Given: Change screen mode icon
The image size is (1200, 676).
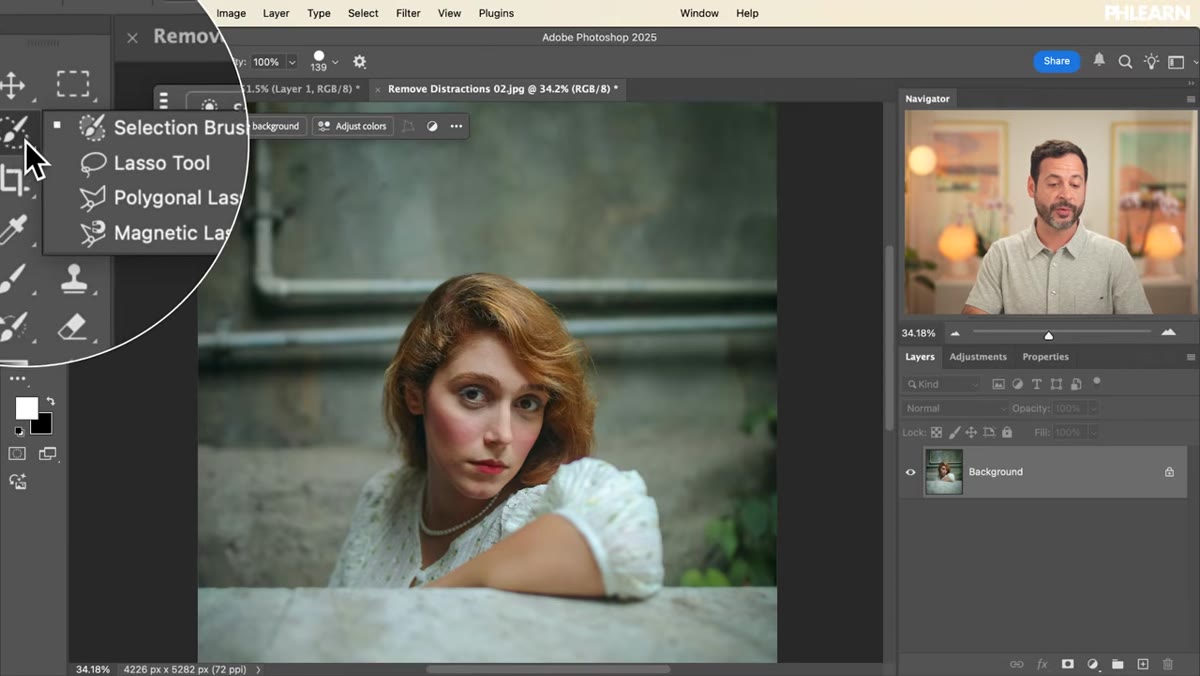Looking at the screenshot, I should point(47,454).
